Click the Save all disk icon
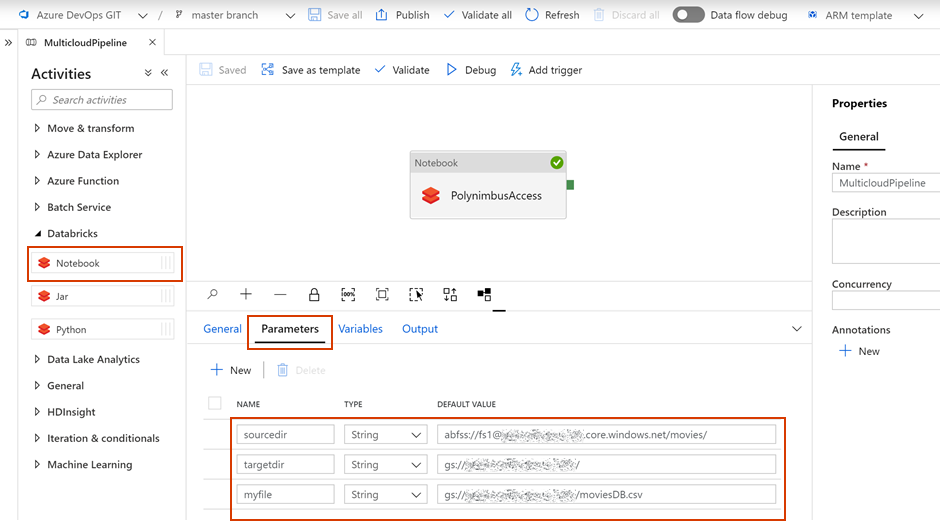The height and width of the screenshot is (521, 940). tap(315, 15)
